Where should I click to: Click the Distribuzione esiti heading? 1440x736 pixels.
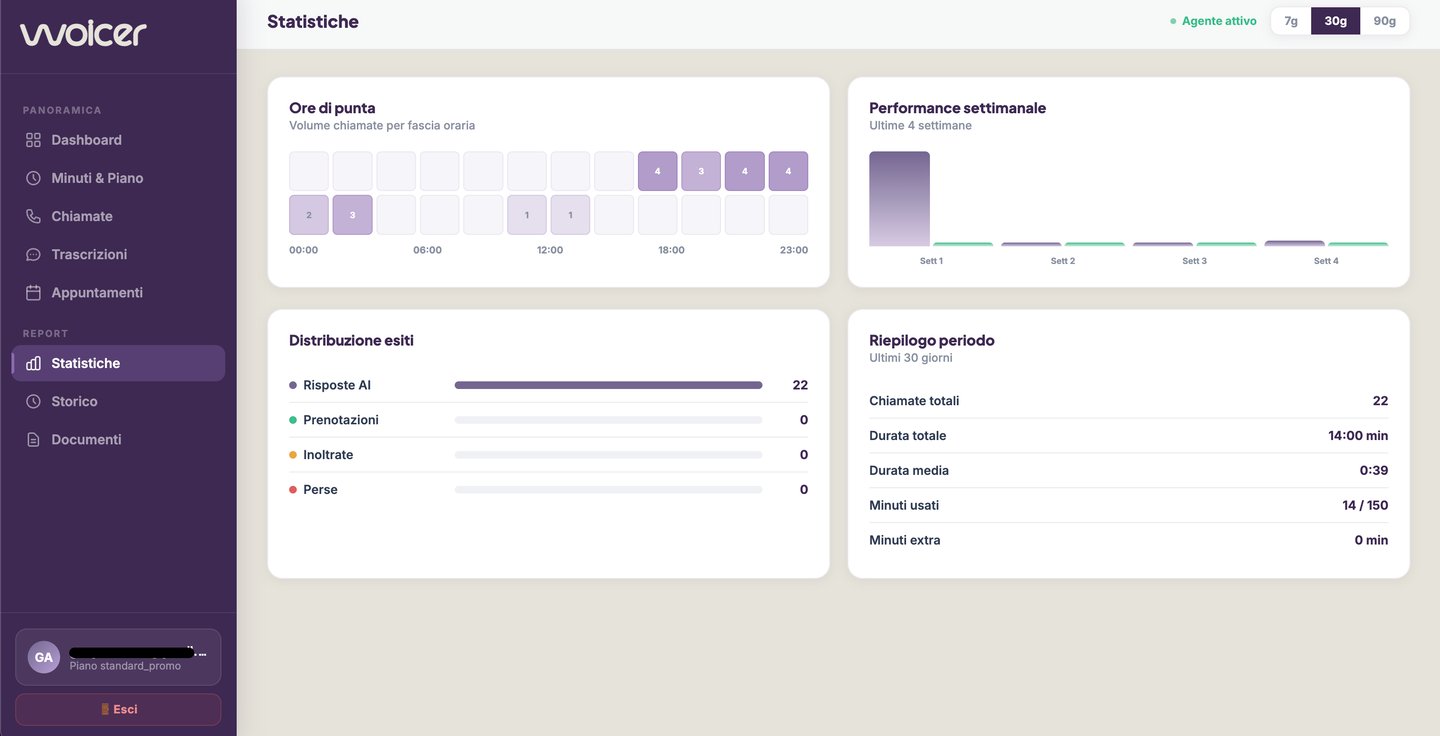(x=351, y=340)
